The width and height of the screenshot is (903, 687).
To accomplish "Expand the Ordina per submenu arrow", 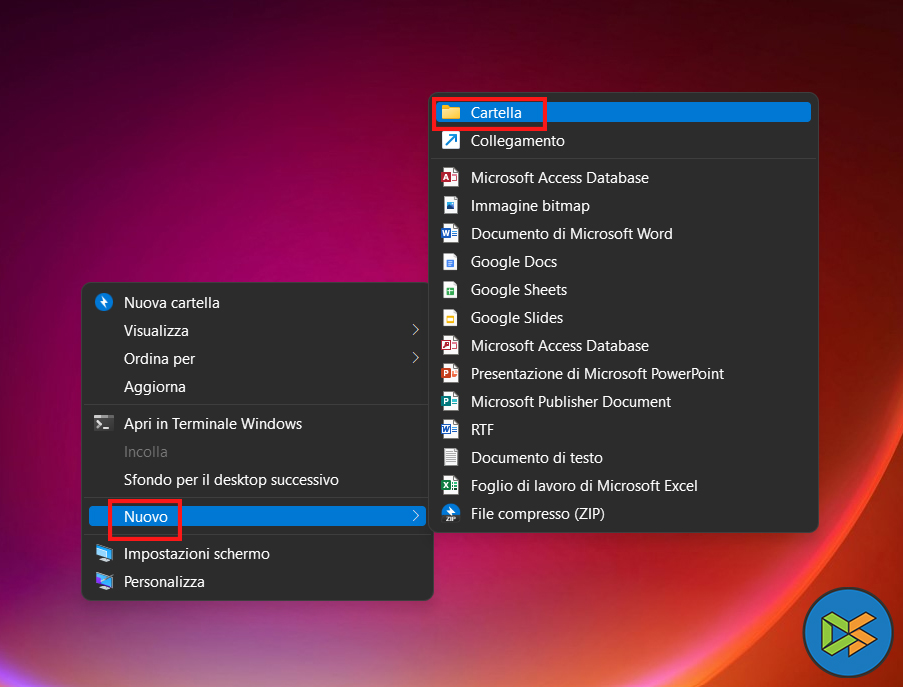I will point(415,359).
